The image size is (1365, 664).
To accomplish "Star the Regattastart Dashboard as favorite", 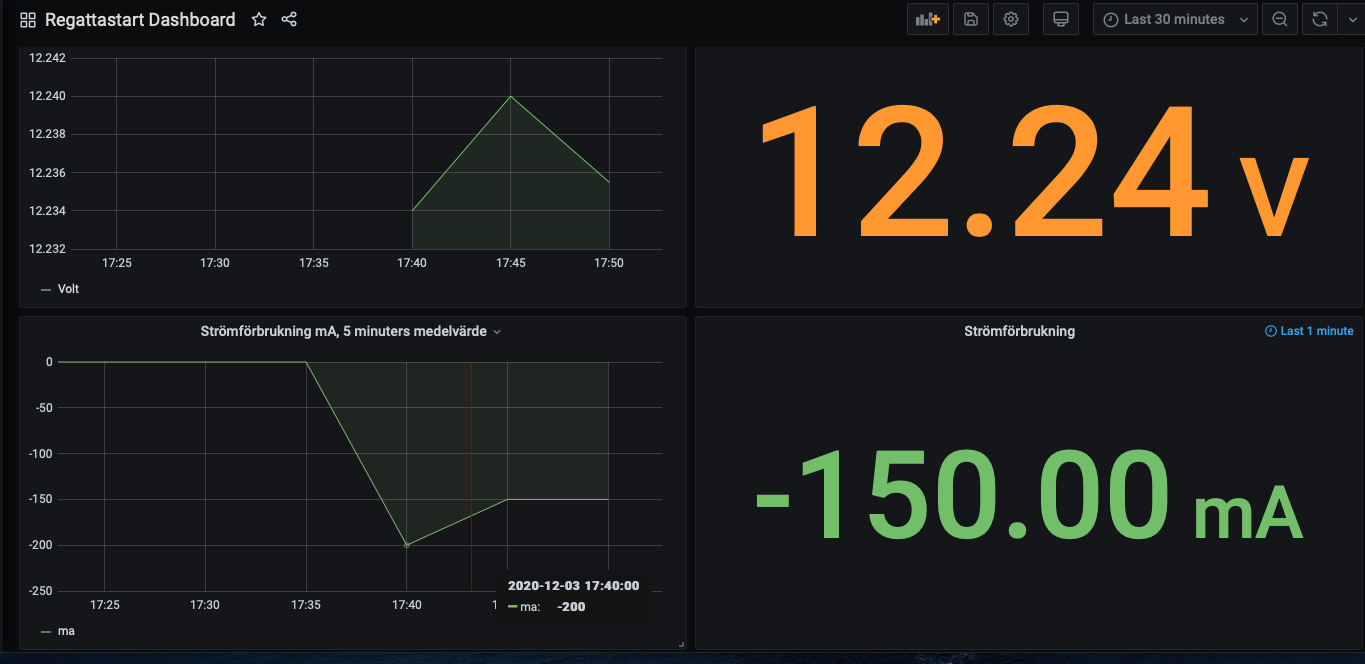I will (x=258, y=19).
